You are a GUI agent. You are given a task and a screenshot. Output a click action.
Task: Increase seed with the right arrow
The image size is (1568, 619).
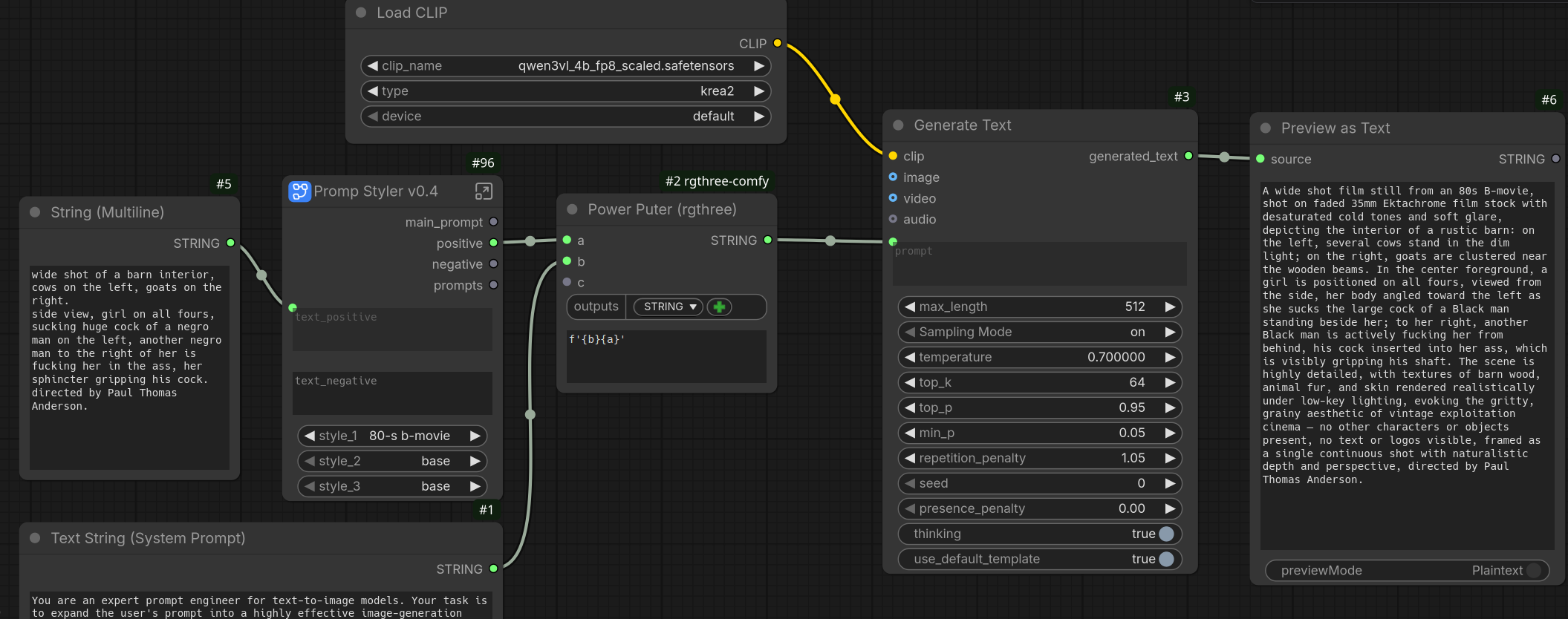point(1170,483)
